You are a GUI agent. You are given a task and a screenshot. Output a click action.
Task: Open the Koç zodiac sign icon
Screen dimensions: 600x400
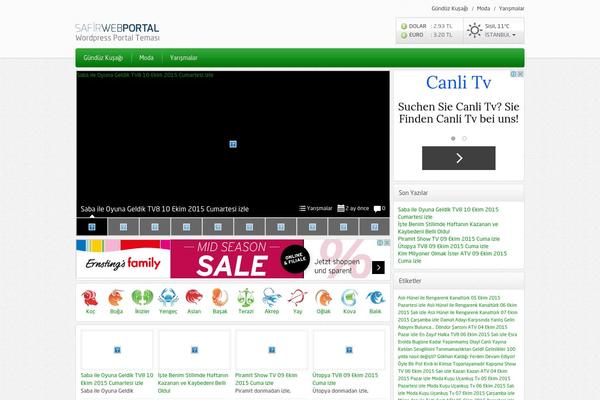tap(90, 298)
